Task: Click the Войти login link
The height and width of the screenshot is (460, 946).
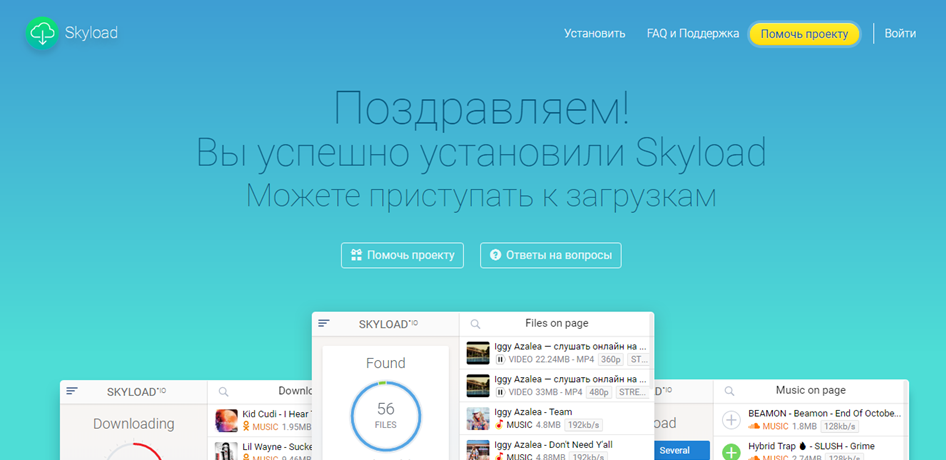Action: (900, 33)
